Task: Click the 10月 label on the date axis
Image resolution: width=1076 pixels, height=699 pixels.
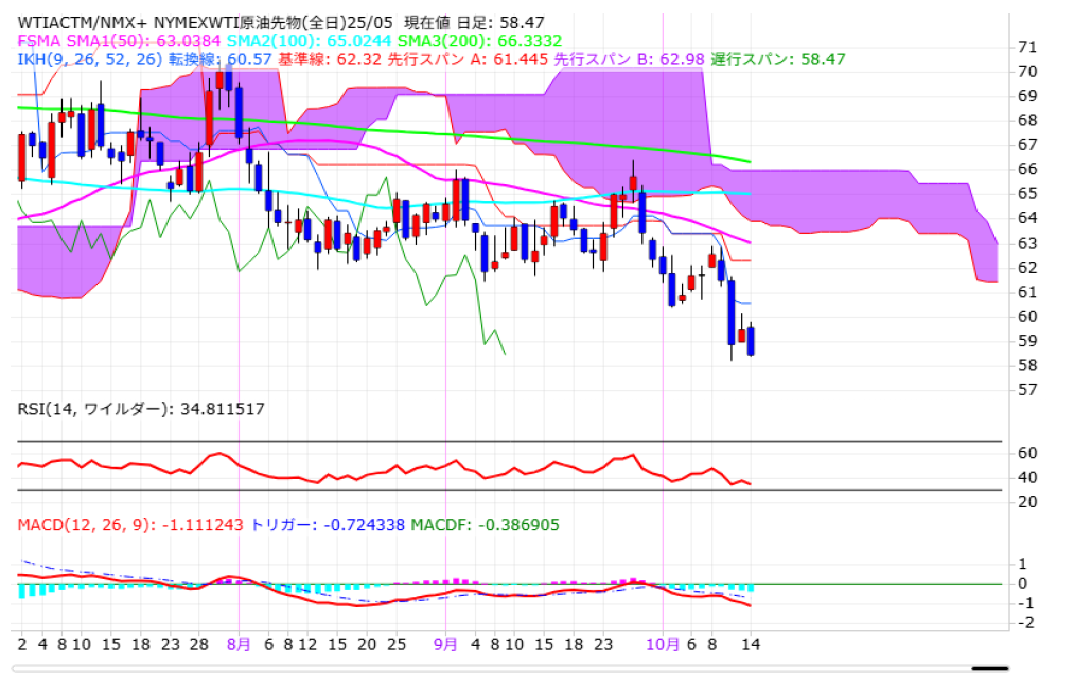Action: coord(662,645)
